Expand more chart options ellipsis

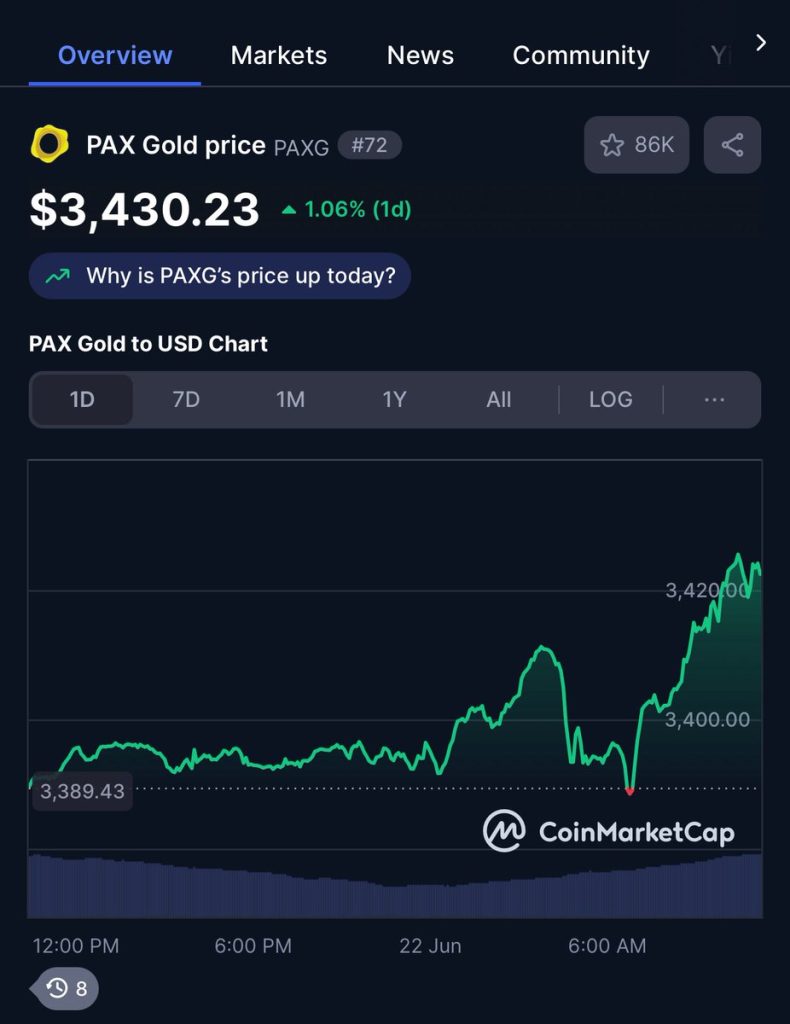[x=714, y=399]
